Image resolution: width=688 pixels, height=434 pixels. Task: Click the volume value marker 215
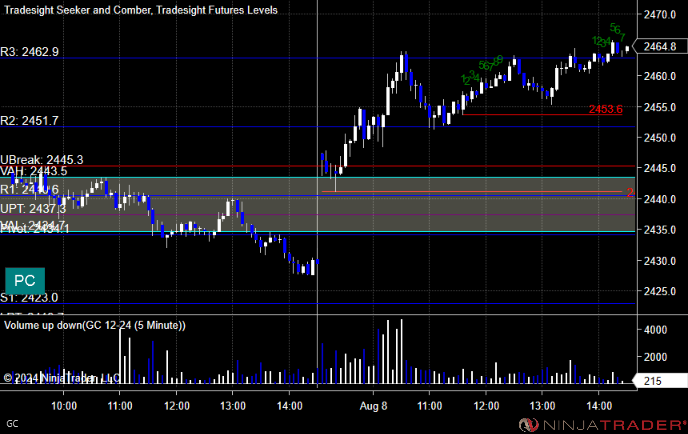(659, 381)
